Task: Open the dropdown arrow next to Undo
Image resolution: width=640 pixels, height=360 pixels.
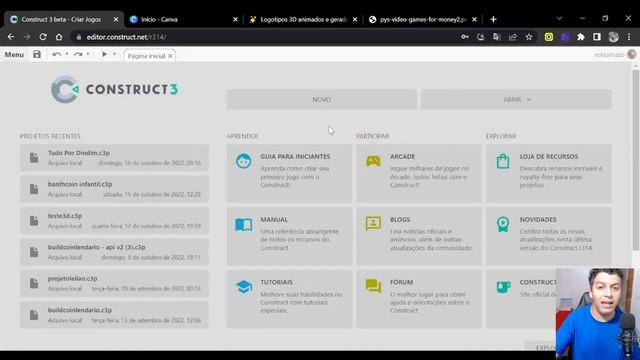Action: coord(67,54)
